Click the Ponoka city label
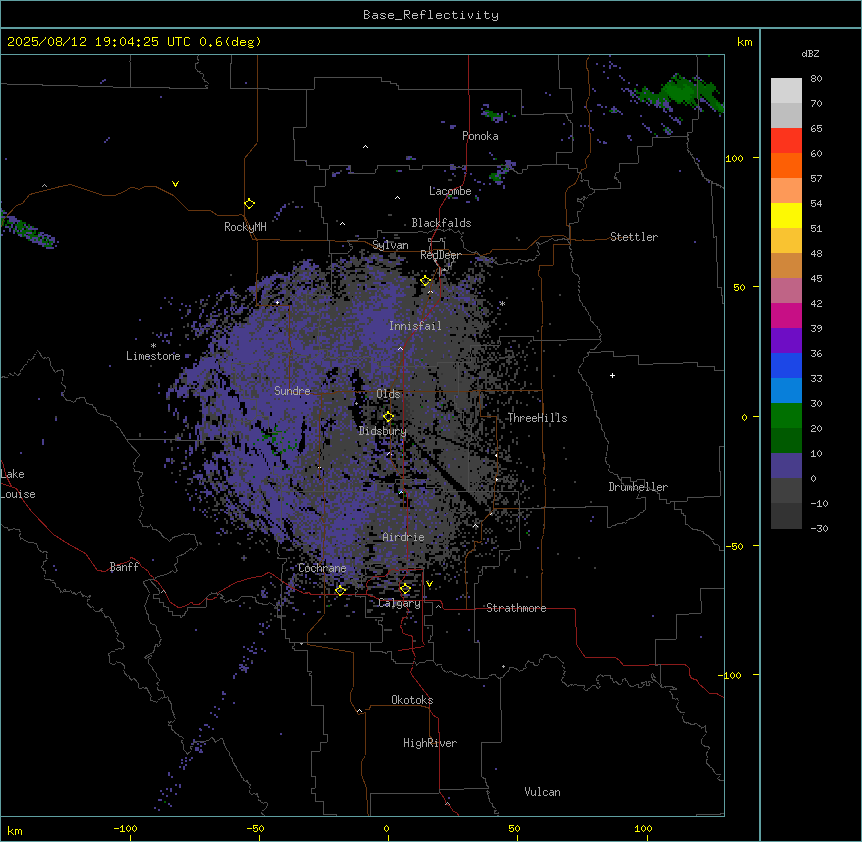 [480, 136]
